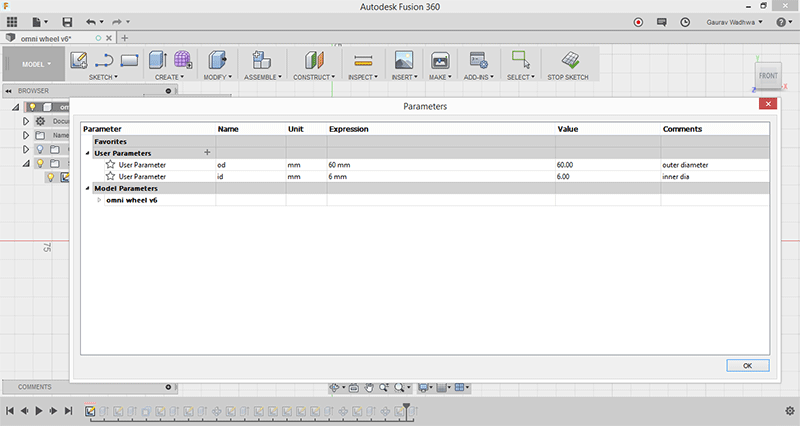The image size is (800, 426).
Task: Redo the last action
Action: coord(117,22)
